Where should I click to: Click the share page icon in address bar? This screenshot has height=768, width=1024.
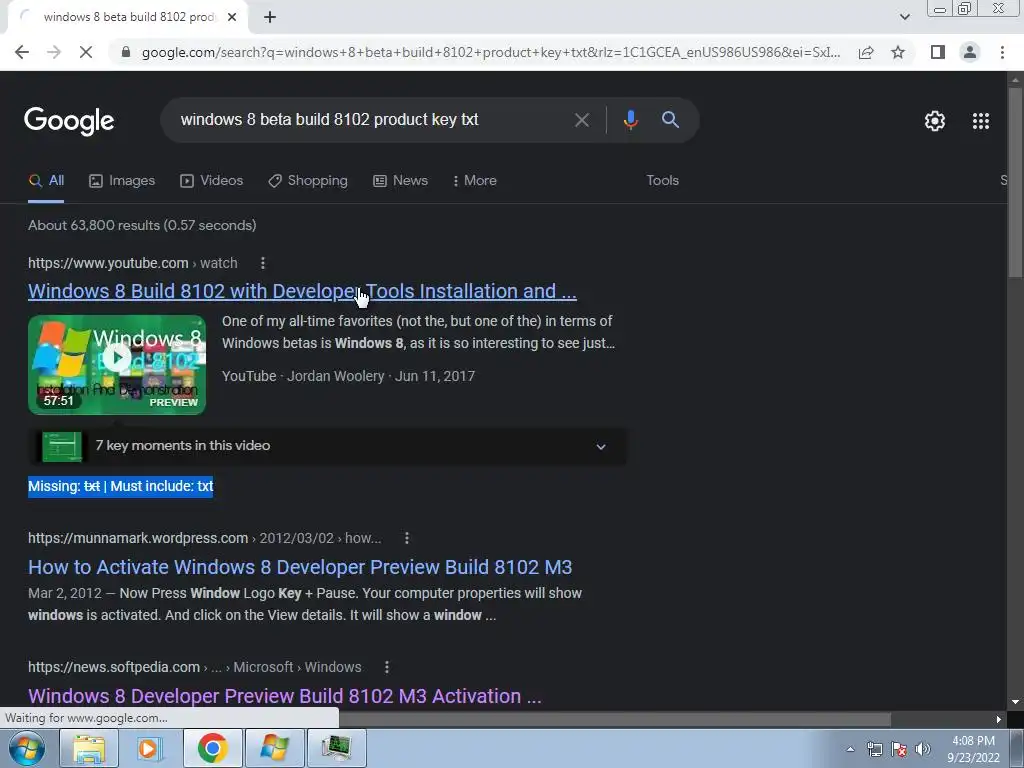(866, 52)
